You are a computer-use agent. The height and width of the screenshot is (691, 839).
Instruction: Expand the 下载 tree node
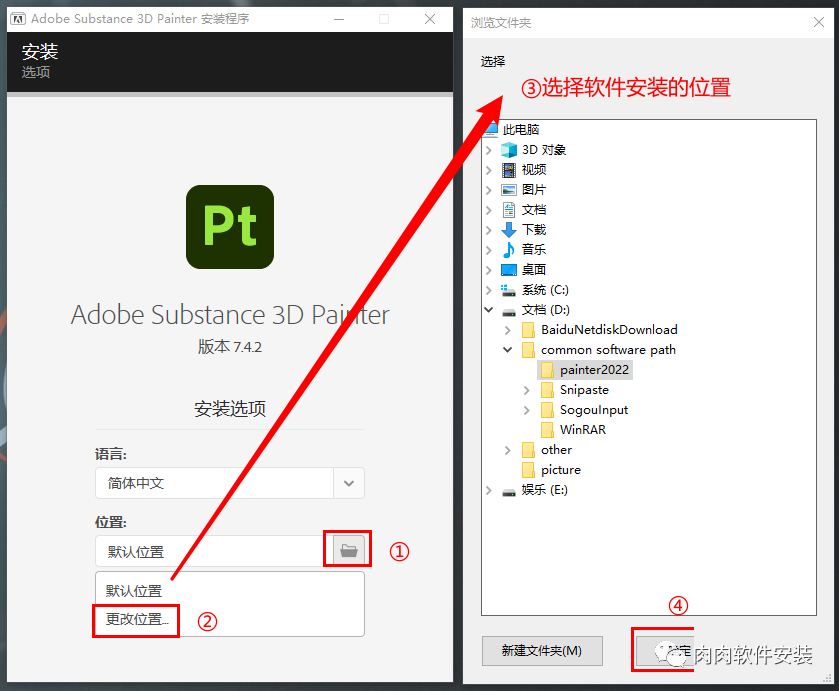tap(489, 230)
